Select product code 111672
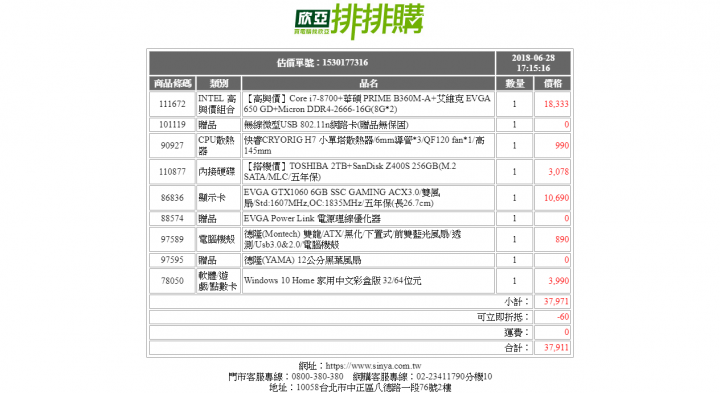Screen dimensions: 720x393 tap(172, 104)
